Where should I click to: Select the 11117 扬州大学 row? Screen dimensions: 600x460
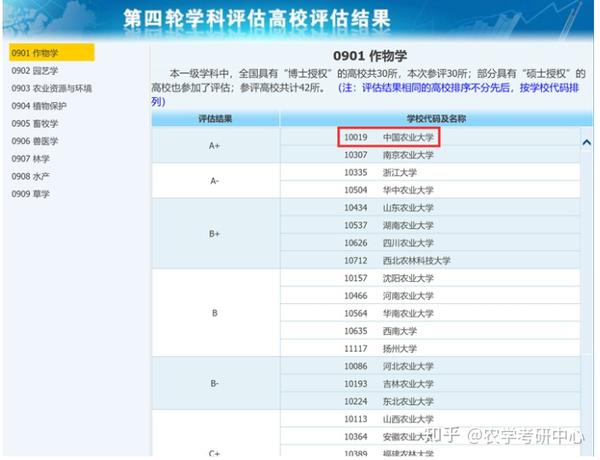click(430, 348)
